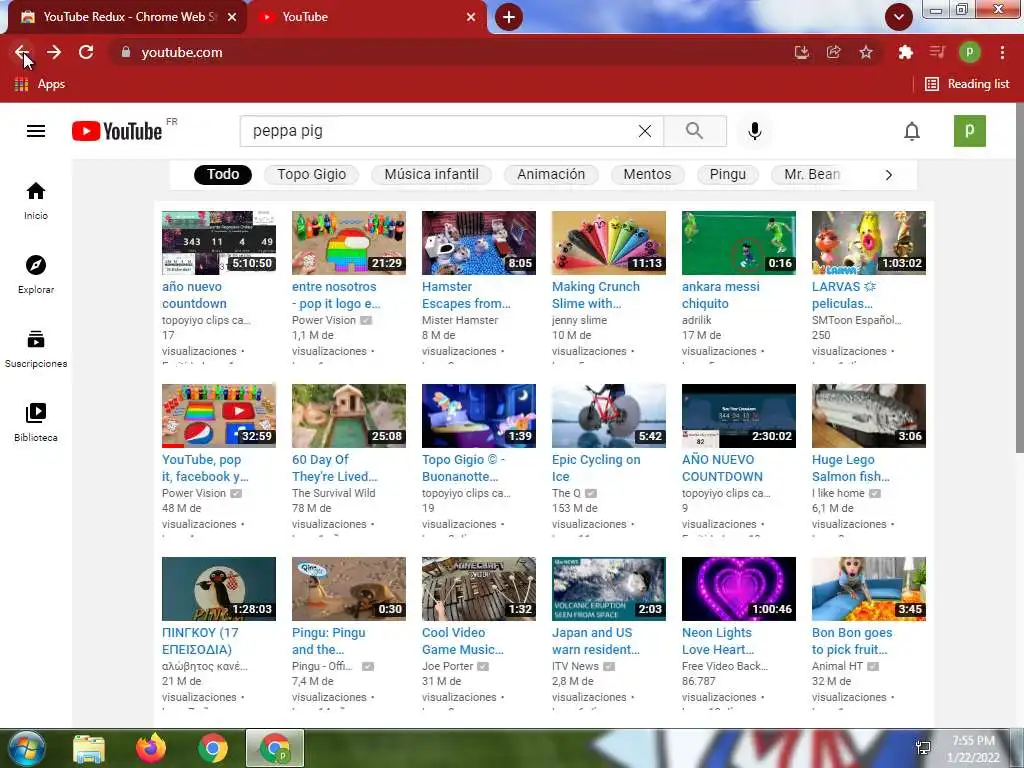Select the Música infantil filter chip
The width and height of the screenshot is (1024, 768).
[x=431, y=174]
